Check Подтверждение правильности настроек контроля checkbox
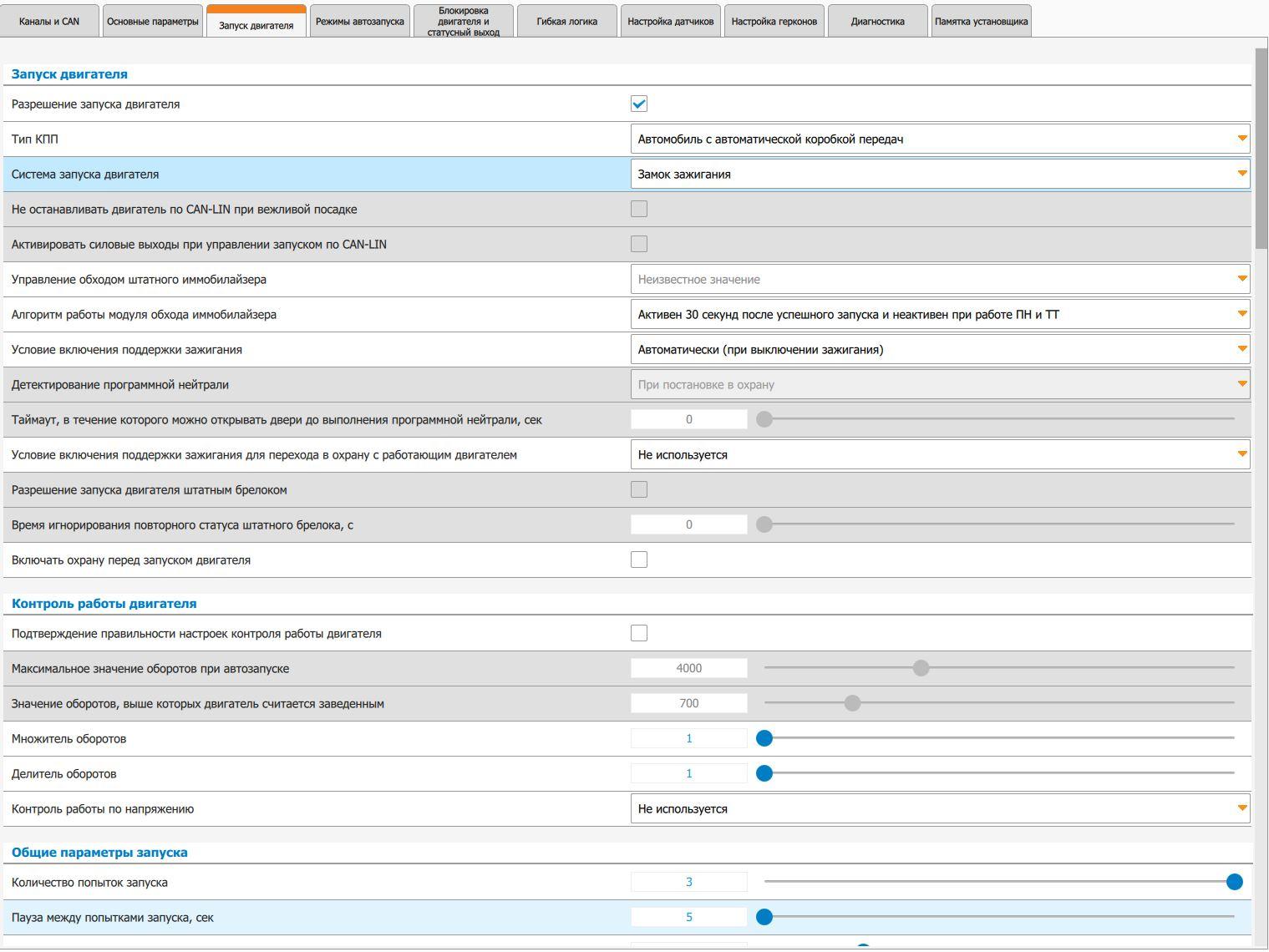 639,633
